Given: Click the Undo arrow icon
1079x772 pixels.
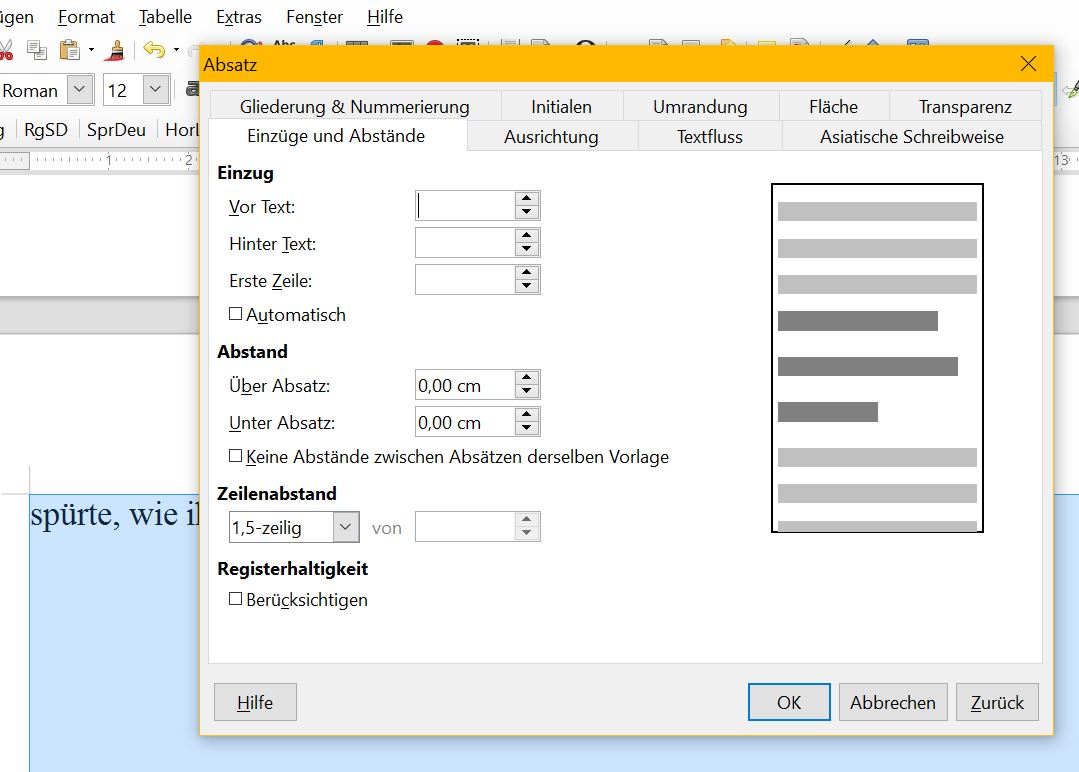Looking at the screenshot, I should click(153, 49).
